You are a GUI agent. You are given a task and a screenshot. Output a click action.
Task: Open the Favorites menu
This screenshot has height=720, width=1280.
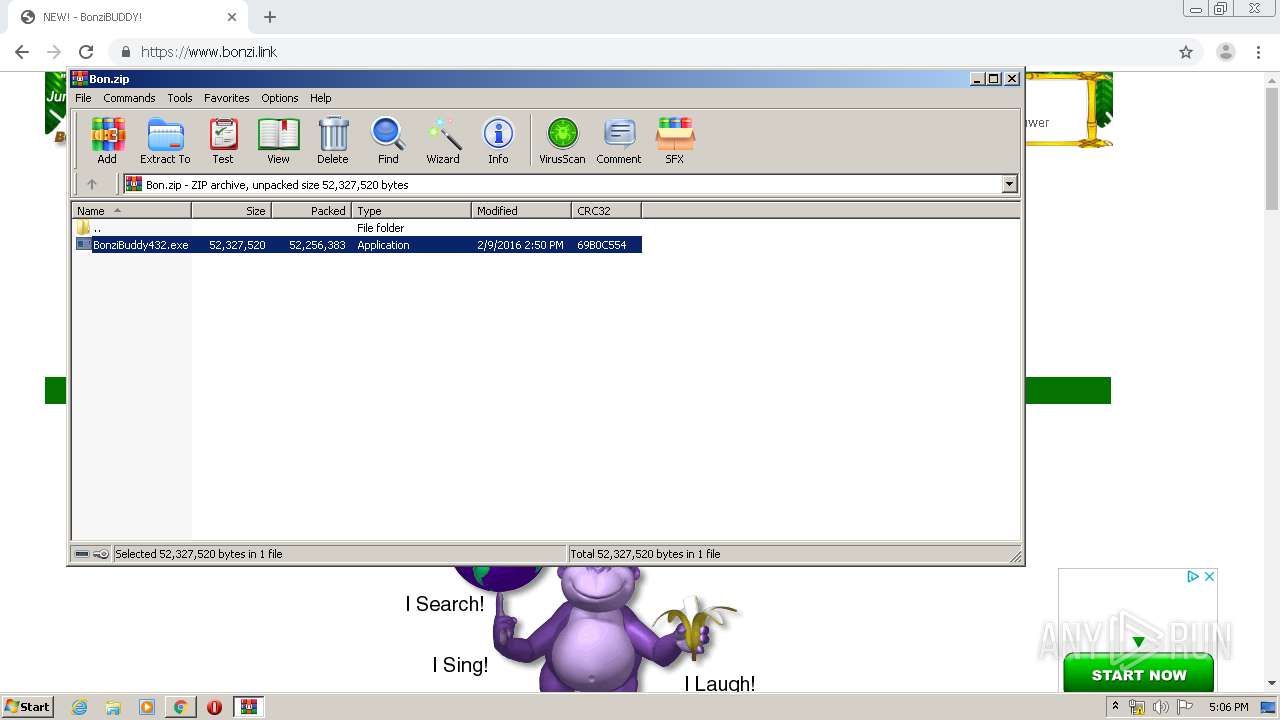click(x=227, y=98)
